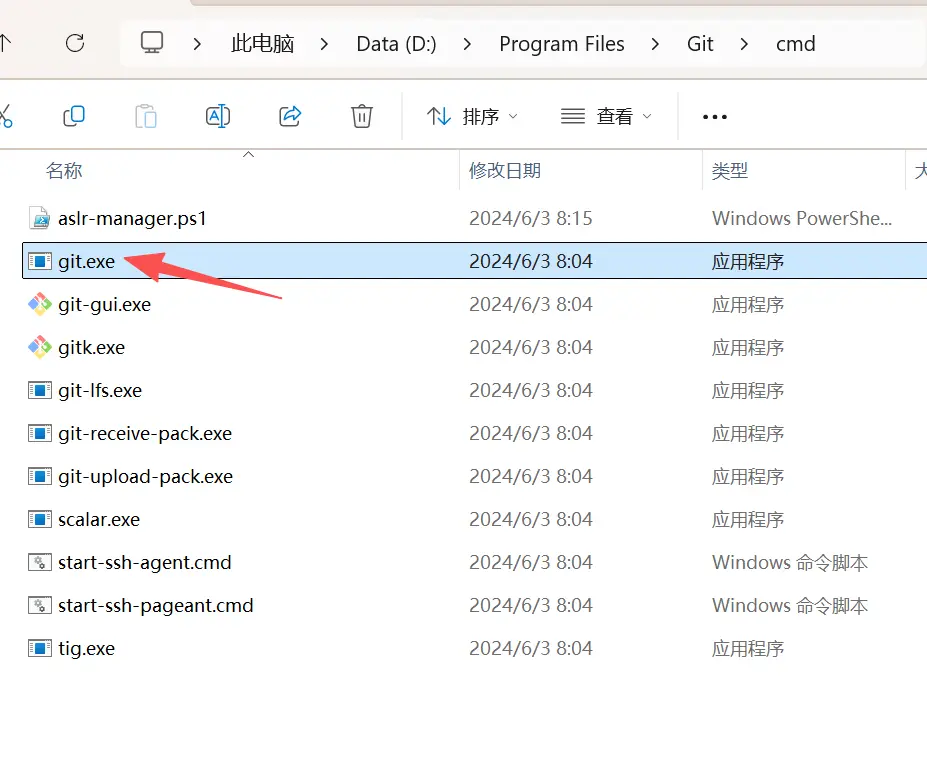Select file name git-gui.exe
This screenshot has width=927, height=768.
(105, 304)
